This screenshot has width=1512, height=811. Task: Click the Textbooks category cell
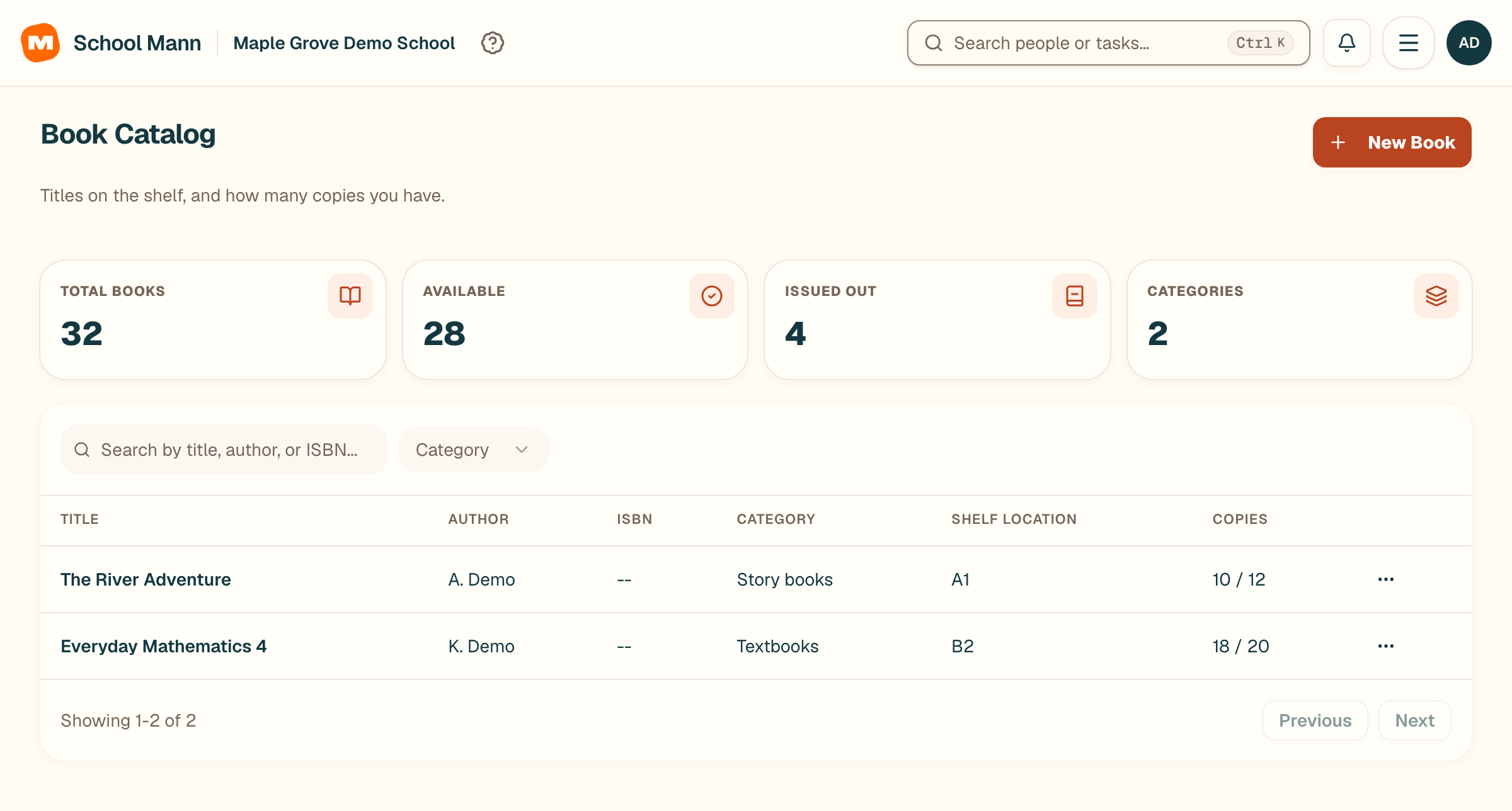(777, 646)
